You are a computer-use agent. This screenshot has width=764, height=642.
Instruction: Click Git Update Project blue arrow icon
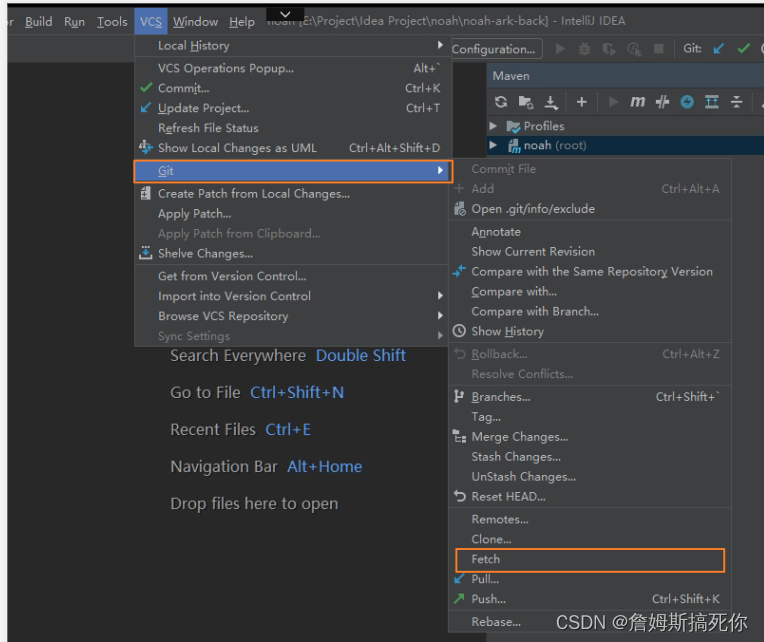pyautogui.click(x=718, y=49)
